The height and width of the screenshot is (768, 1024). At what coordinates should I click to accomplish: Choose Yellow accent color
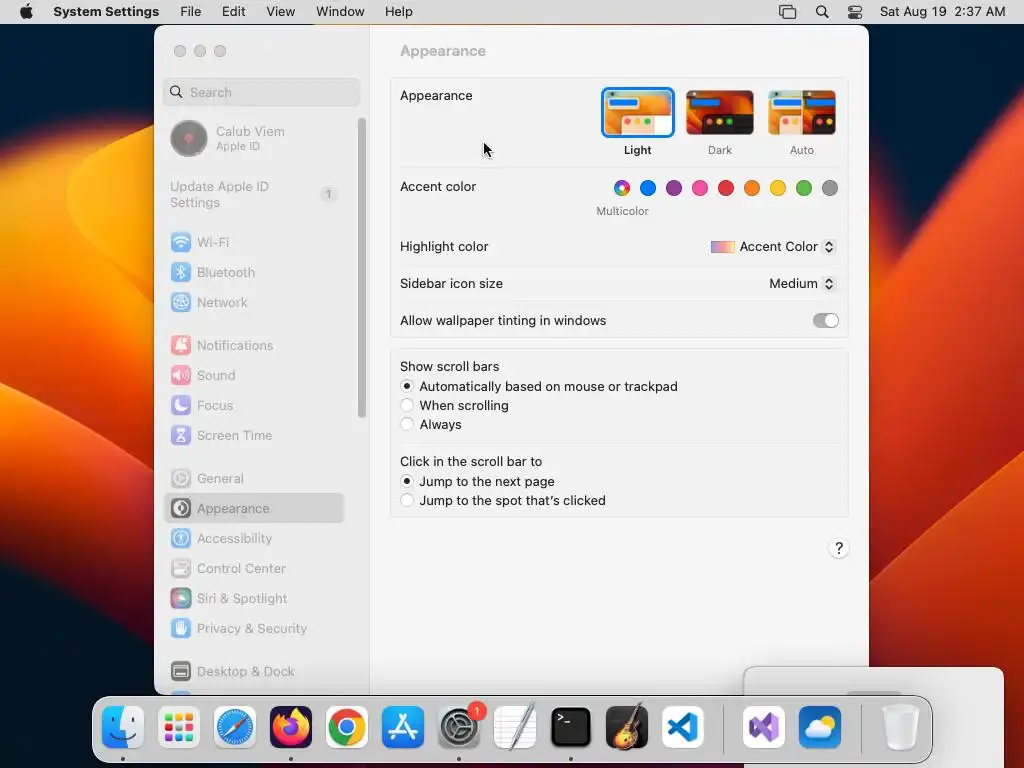click(778, 188)
